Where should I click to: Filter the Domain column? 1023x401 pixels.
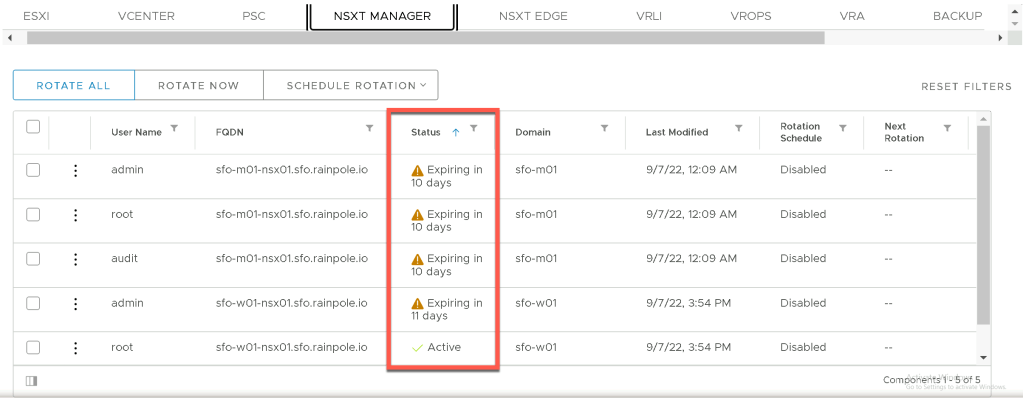[x=604, y=129]
